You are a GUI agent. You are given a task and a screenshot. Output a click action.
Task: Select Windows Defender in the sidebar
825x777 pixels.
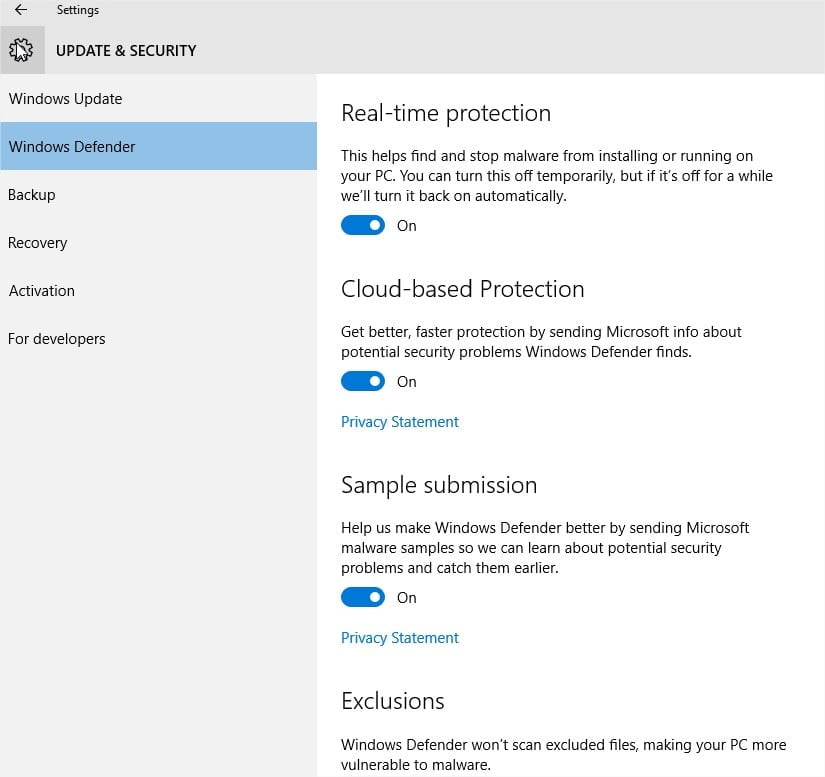click(x=158, y=146)
